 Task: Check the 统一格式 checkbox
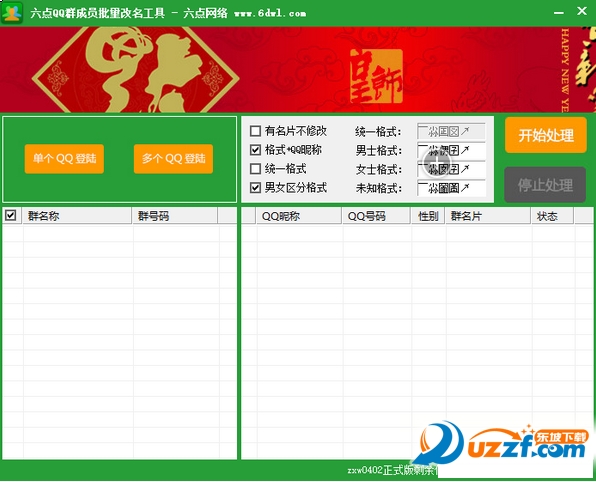point(255,168)
